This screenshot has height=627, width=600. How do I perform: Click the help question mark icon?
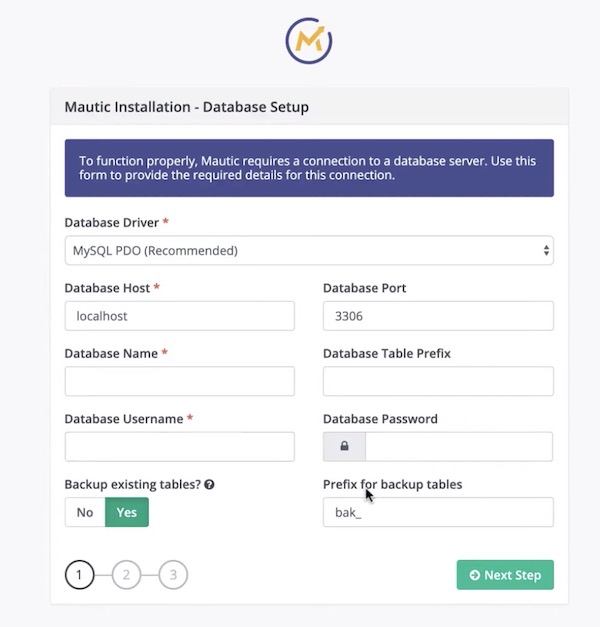click(x=209, y=484)
